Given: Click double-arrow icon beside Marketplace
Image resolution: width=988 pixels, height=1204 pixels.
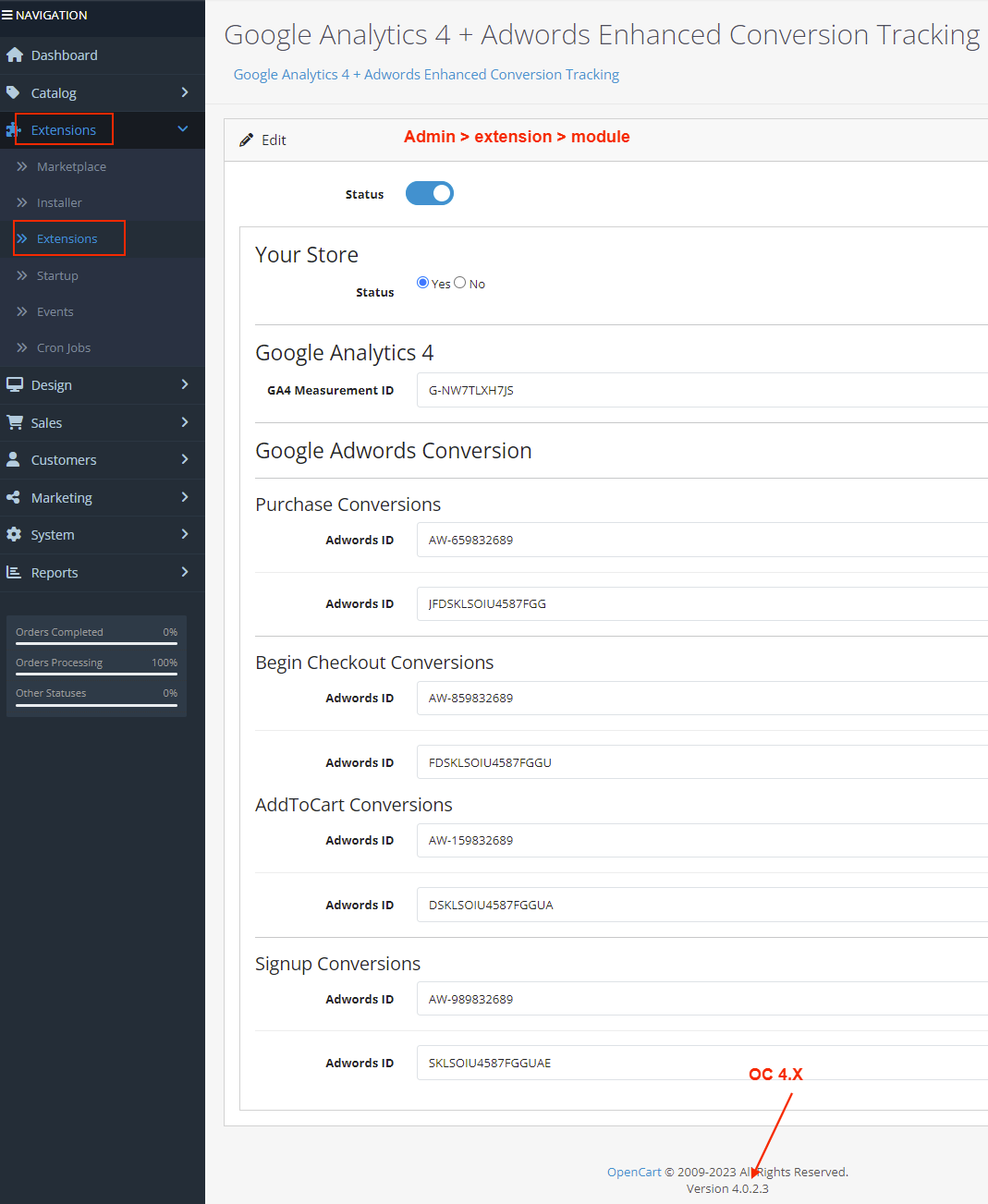Looking at the screenshot, I should click(22, 166).
